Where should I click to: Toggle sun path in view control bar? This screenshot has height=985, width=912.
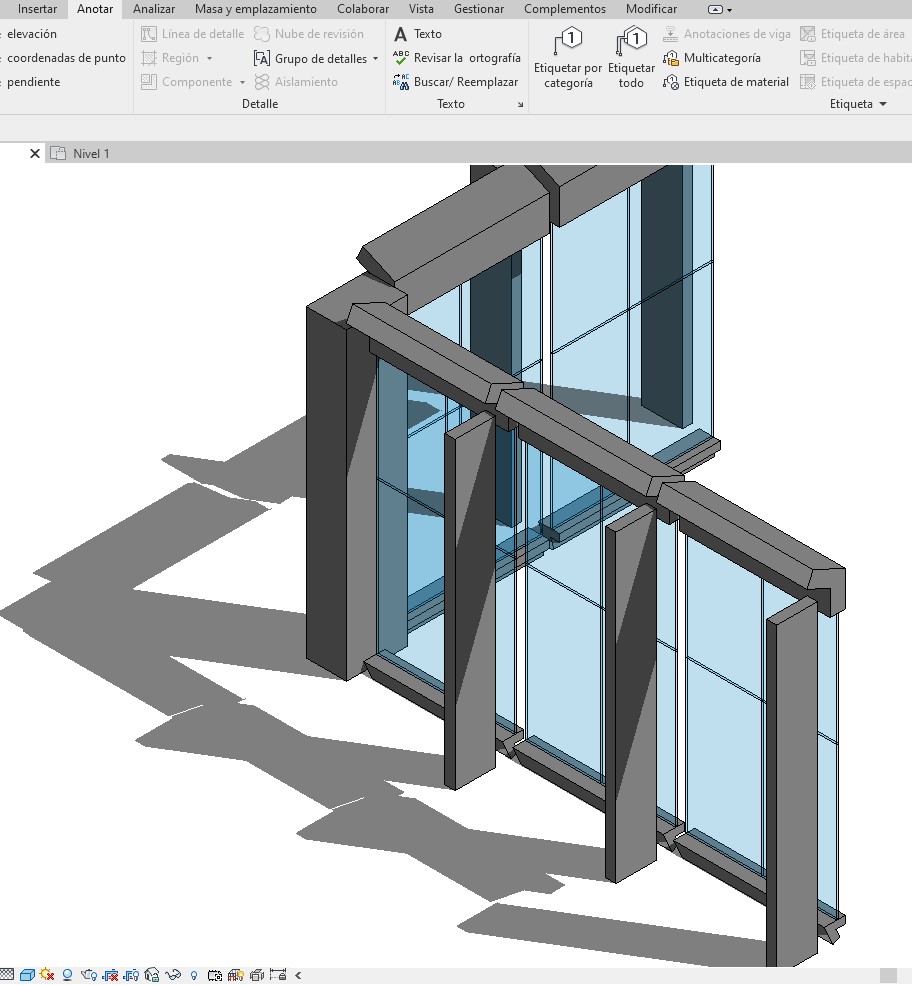[x=47, y=975]
